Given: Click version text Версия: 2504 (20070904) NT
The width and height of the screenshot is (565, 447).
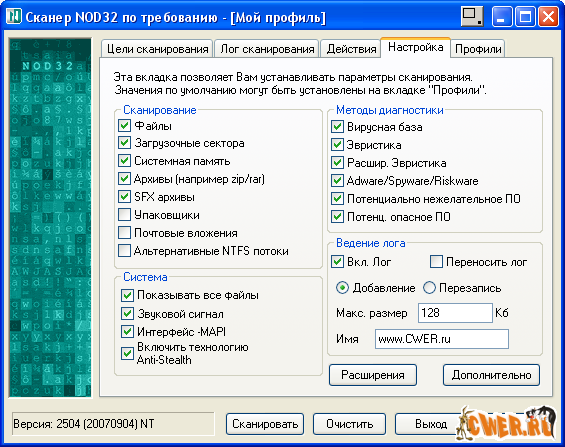Looking at the screenshot, I should [x=84, y=424].
